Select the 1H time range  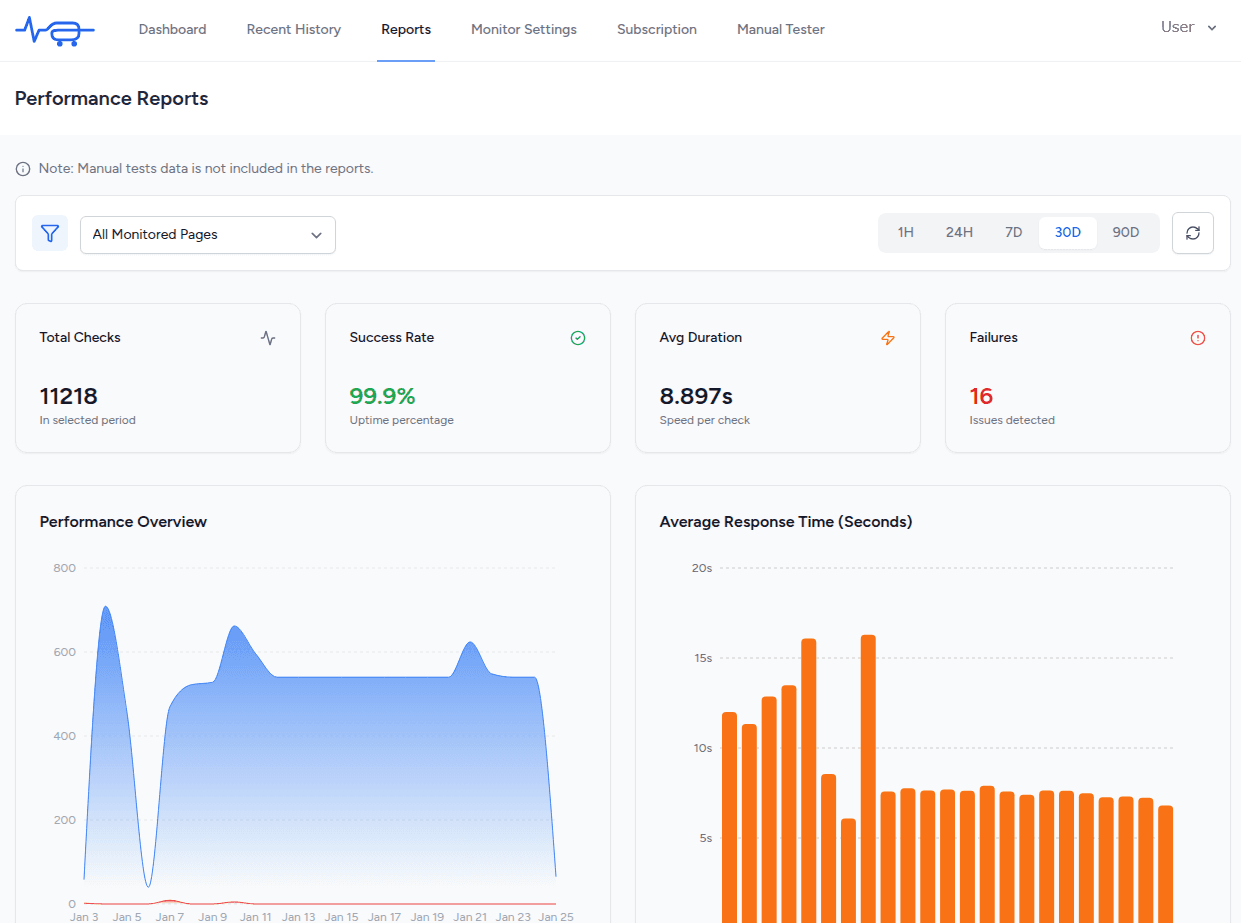tap(905, 233)
